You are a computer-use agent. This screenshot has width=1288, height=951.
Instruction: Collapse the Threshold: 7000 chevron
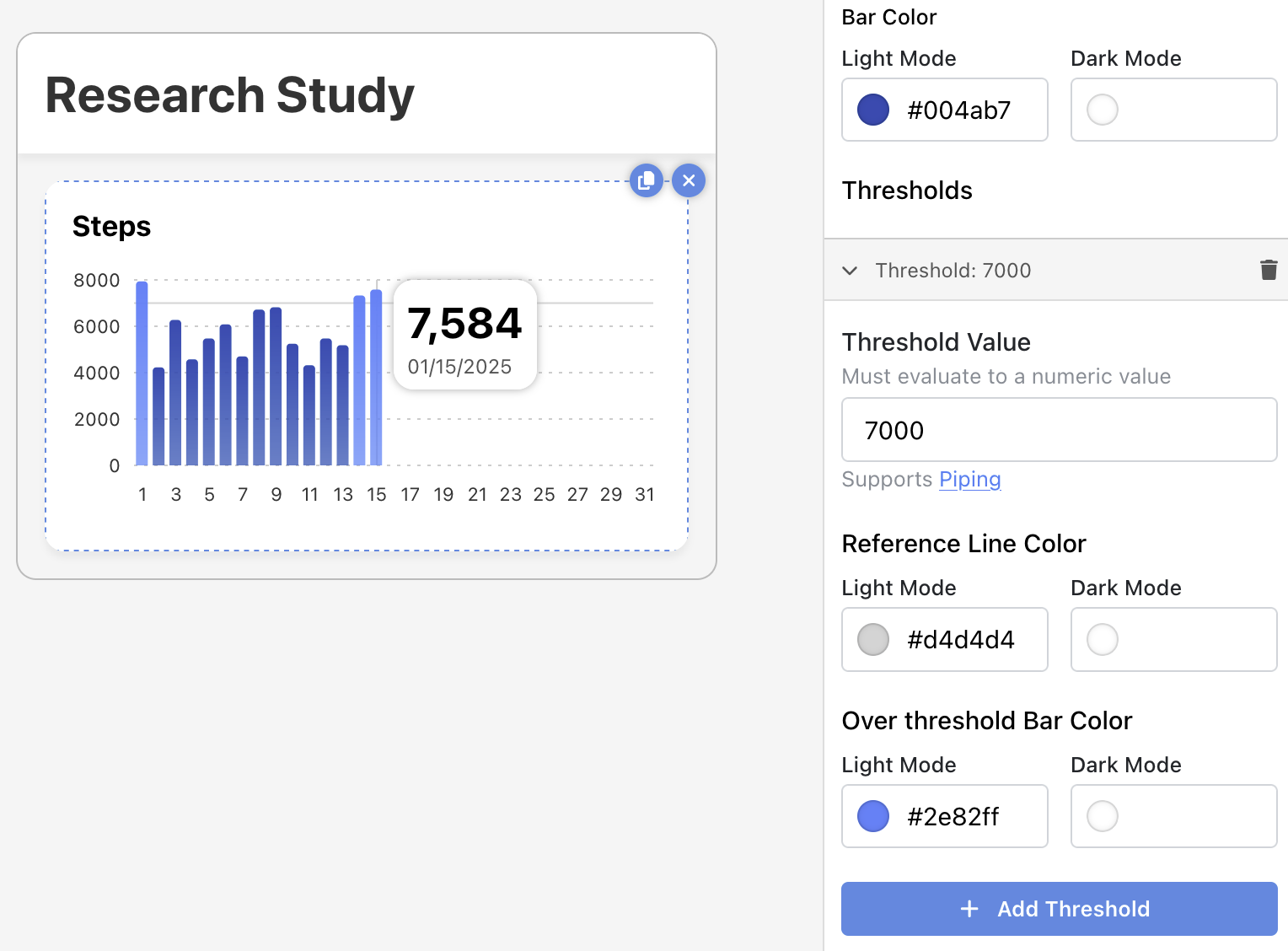click(x=850, y=271)
